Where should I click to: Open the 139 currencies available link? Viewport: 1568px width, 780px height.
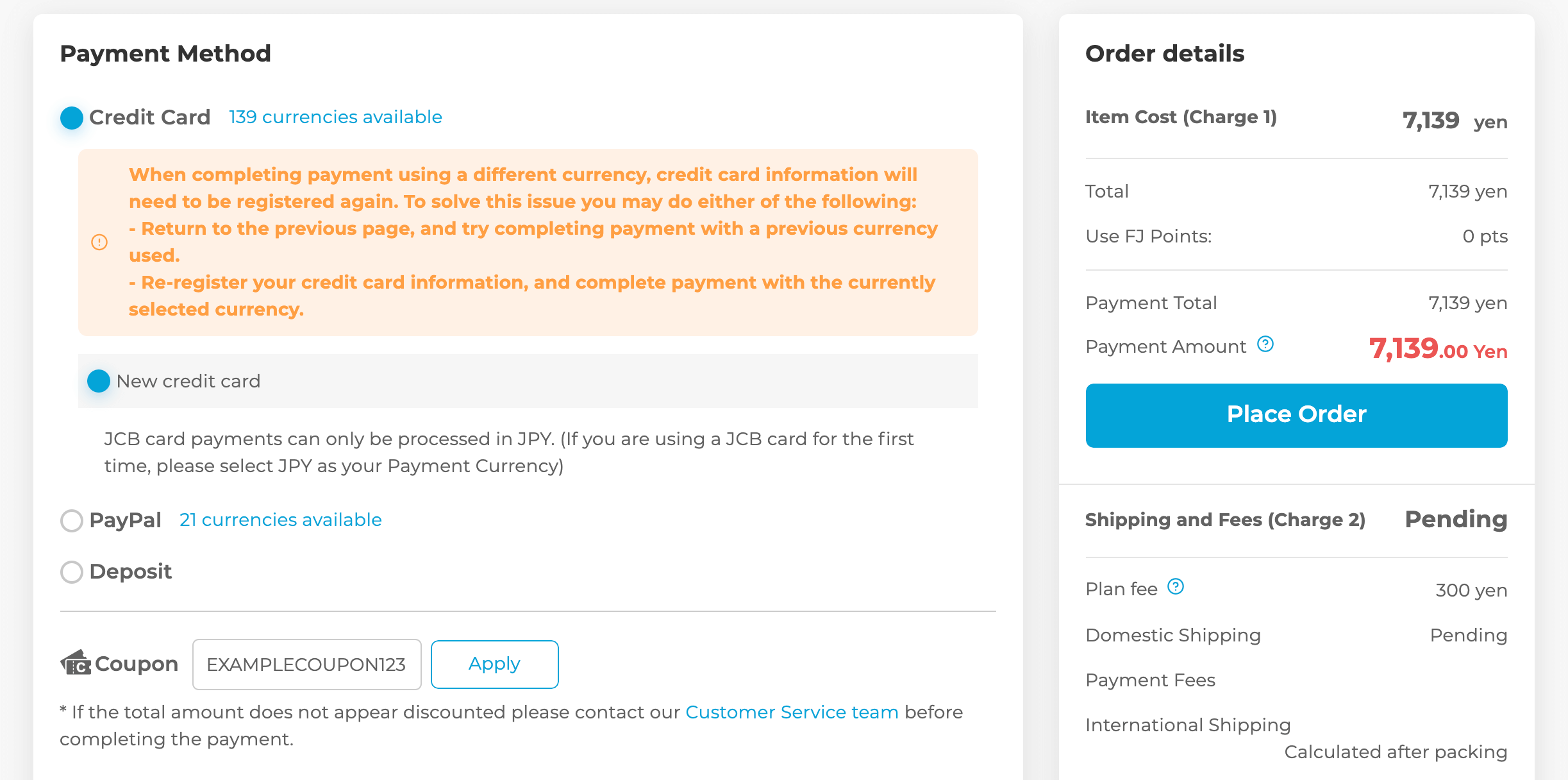click(x=335, y=117)
